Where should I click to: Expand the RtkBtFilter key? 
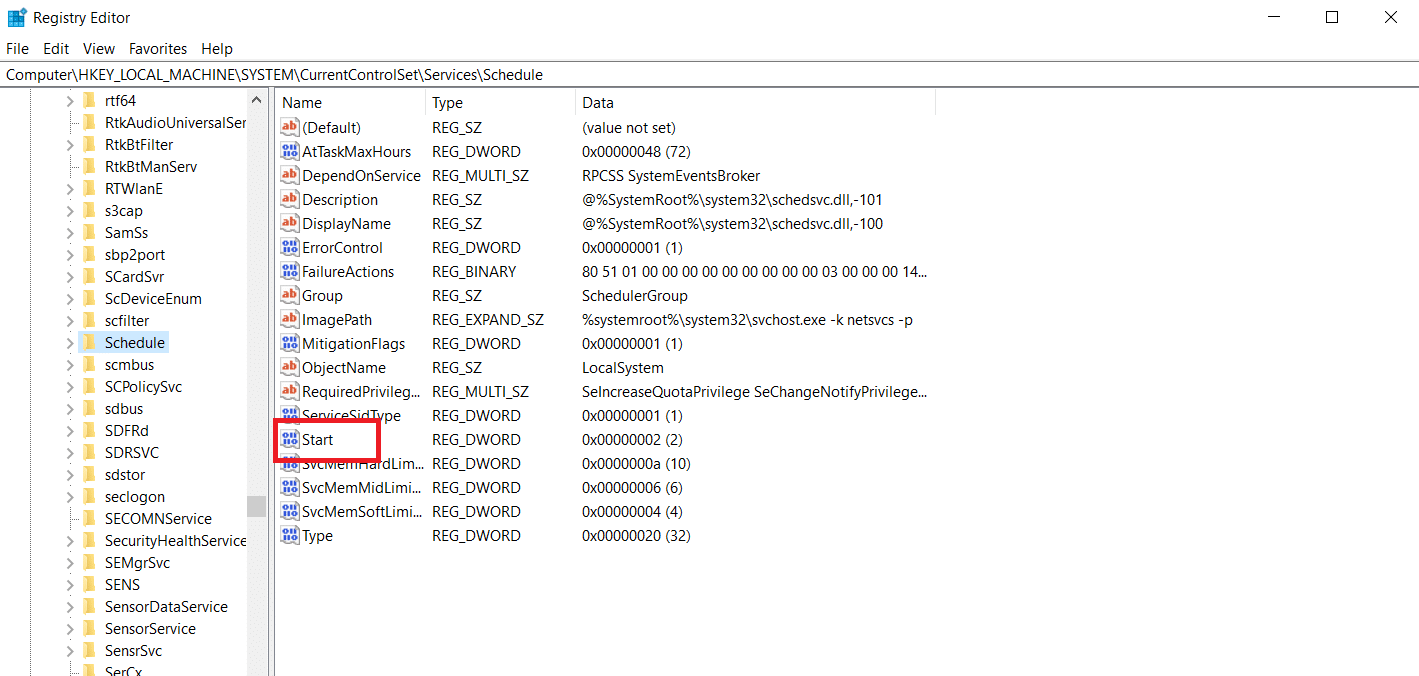[x=69, y=145]
